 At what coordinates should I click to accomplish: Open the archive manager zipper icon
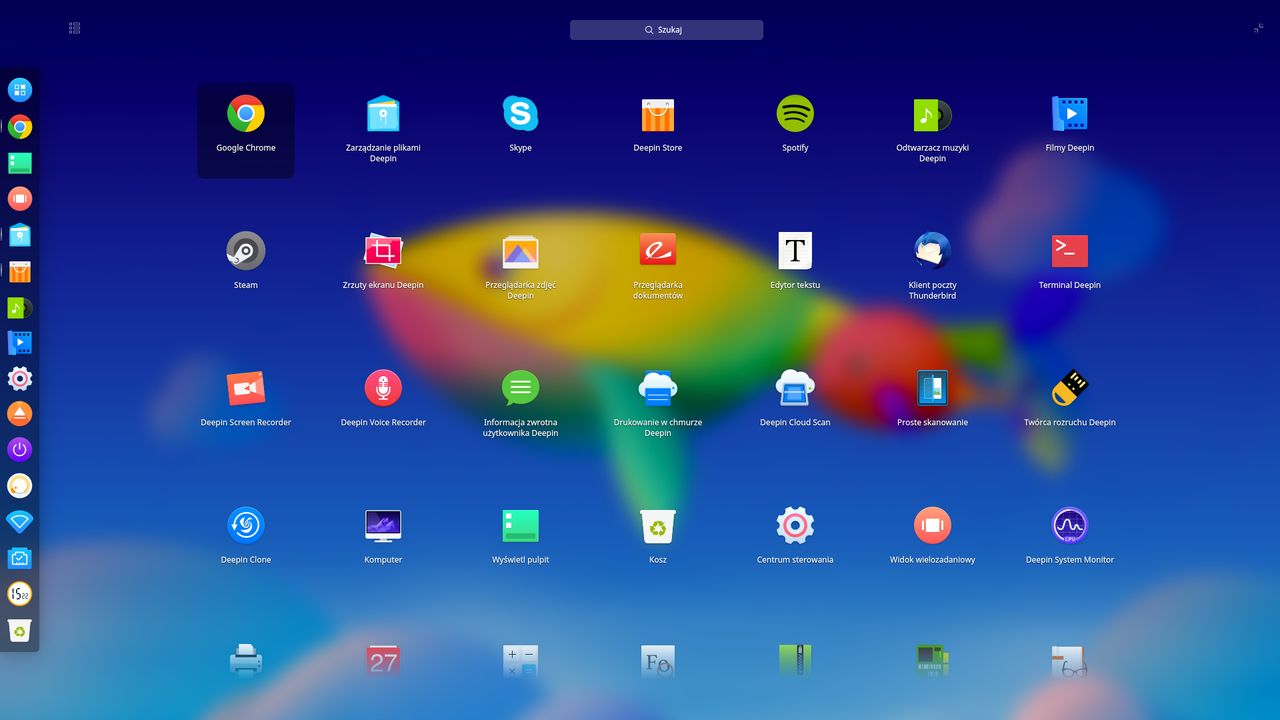click(x=795, y=661)
